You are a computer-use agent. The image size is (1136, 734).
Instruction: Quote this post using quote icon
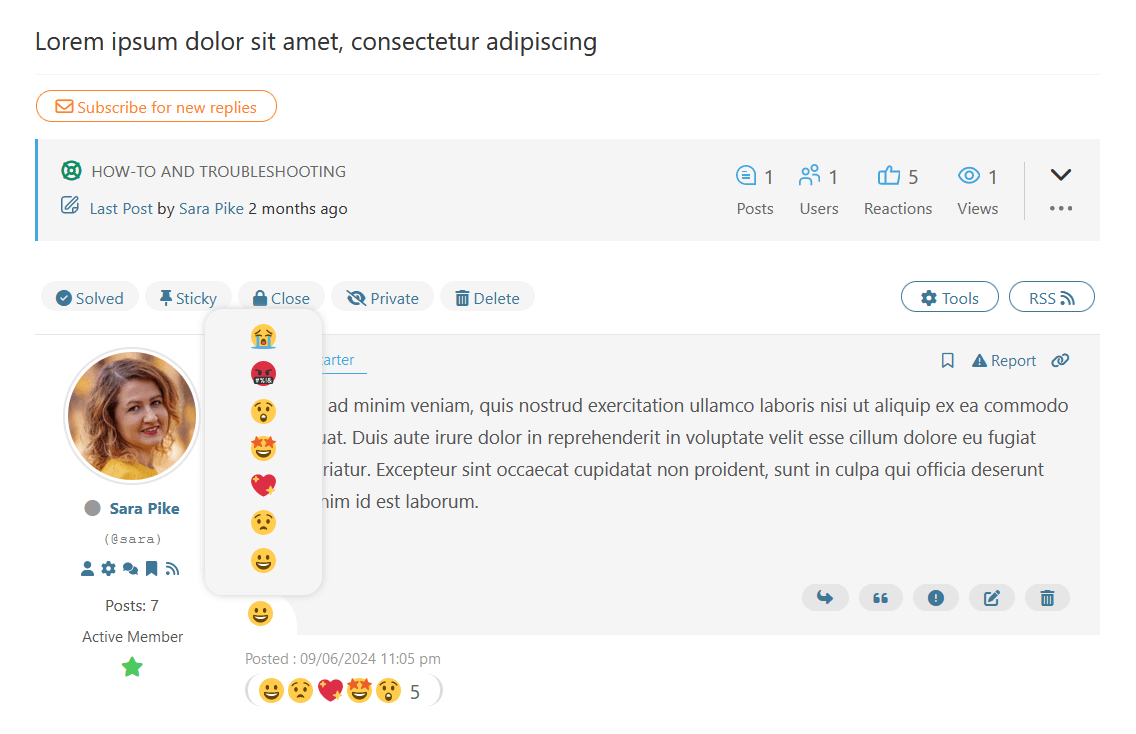point(881,598)
